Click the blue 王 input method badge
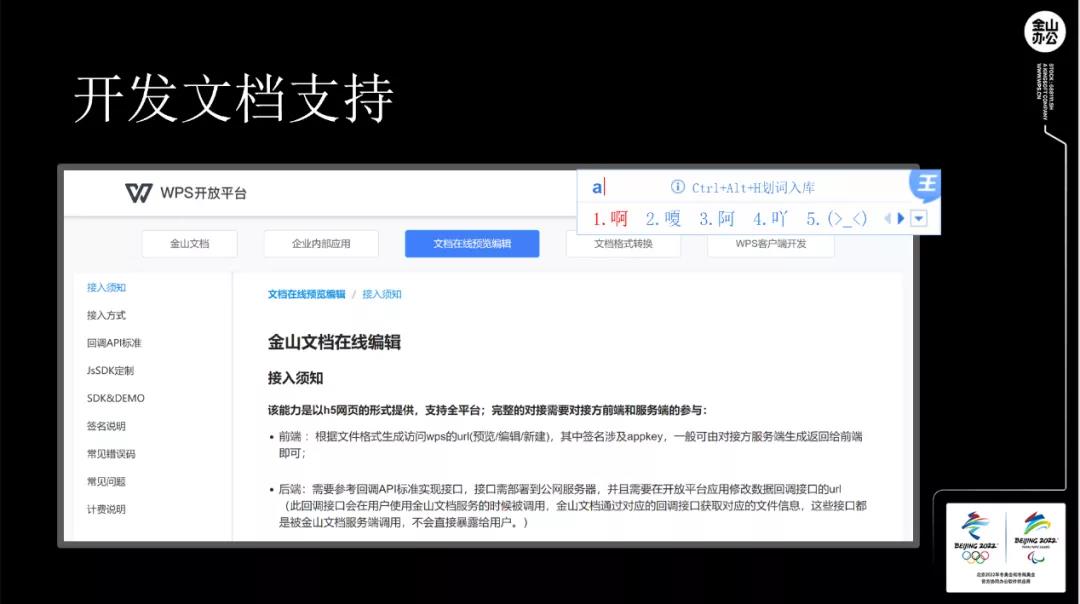 coord(926,184)
